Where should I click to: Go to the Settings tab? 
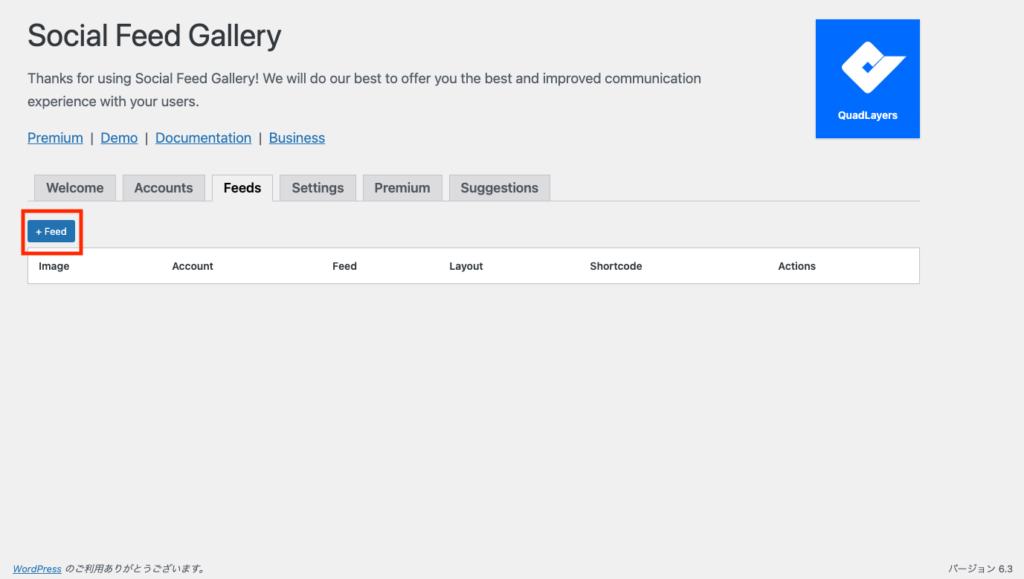(318, 188)
